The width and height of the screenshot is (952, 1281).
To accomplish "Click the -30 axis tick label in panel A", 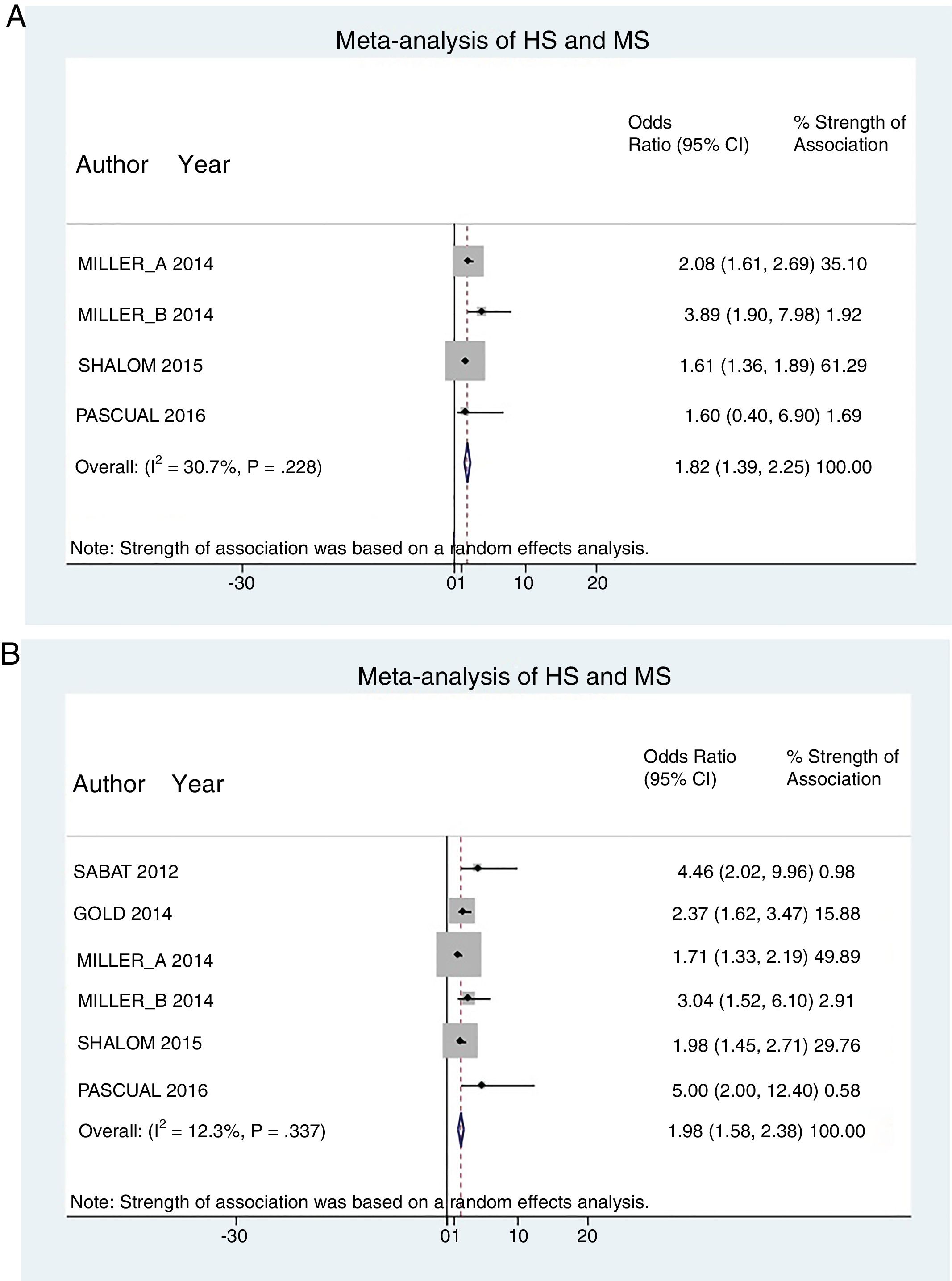I will click(x=241, y=583).
